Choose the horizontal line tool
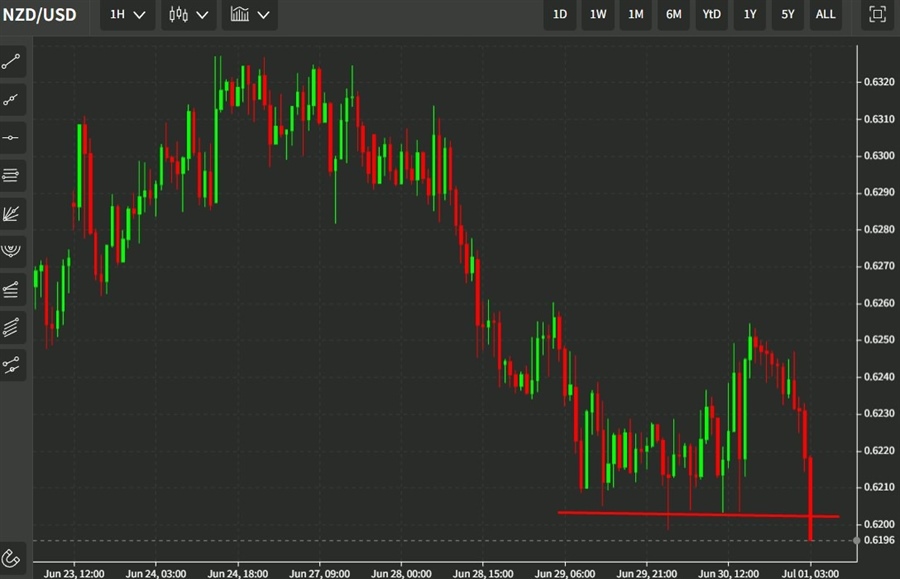900x579 pixels. 12,138
